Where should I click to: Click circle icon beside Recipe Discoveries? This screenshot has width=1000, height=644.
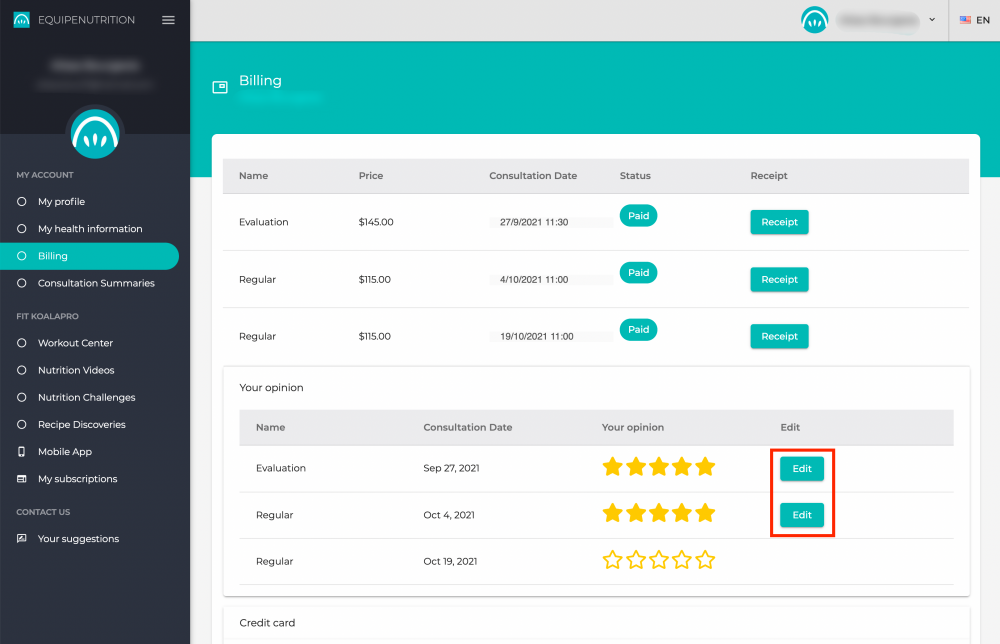22,425
